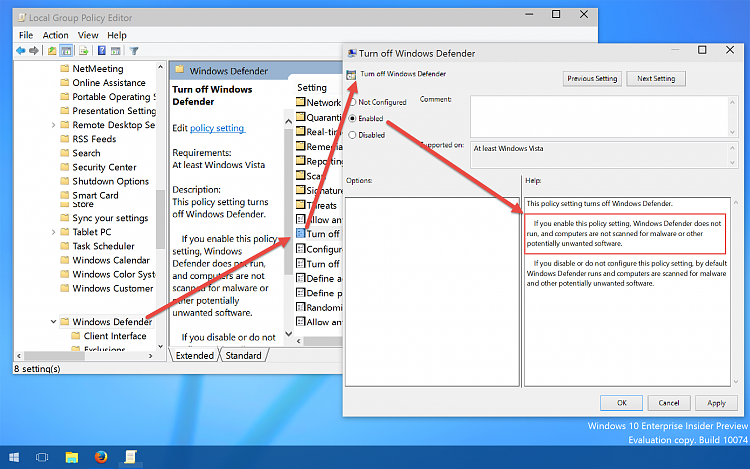Click the policy icon beside Randomi... setting
750x469 pixels.
(300, 307)
